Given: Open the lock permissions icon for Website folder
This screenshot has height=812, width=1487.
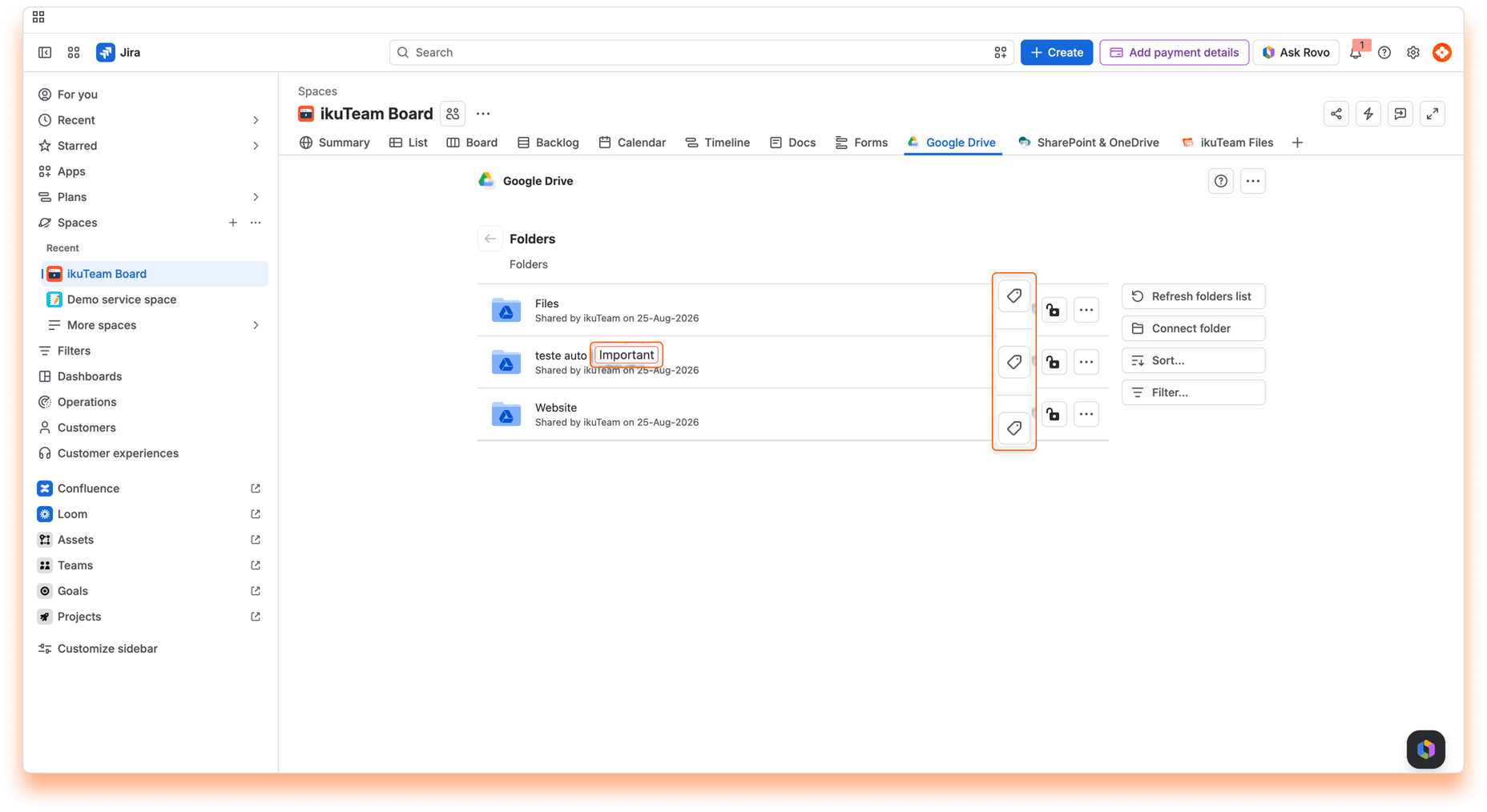Looking at the screenshot, I should pos(1054,414).
